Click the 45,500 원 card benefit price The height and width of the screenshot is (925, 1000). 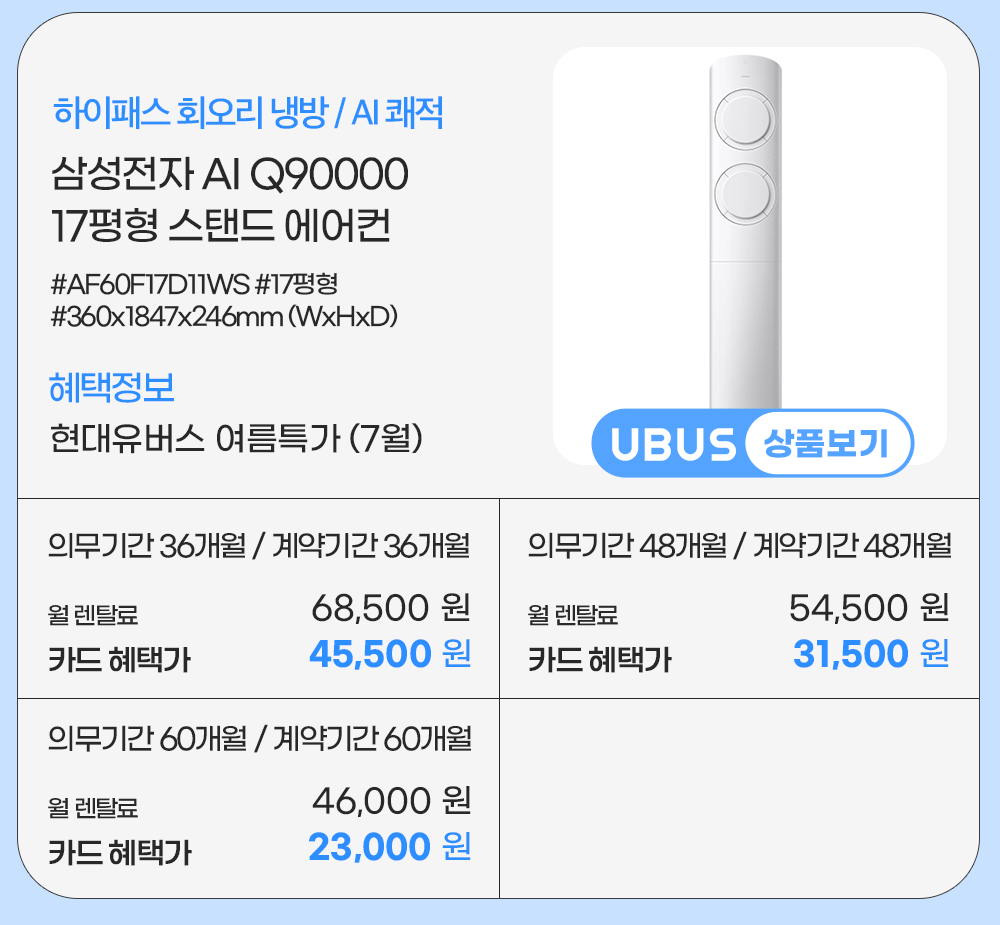(x=390, y=655)
